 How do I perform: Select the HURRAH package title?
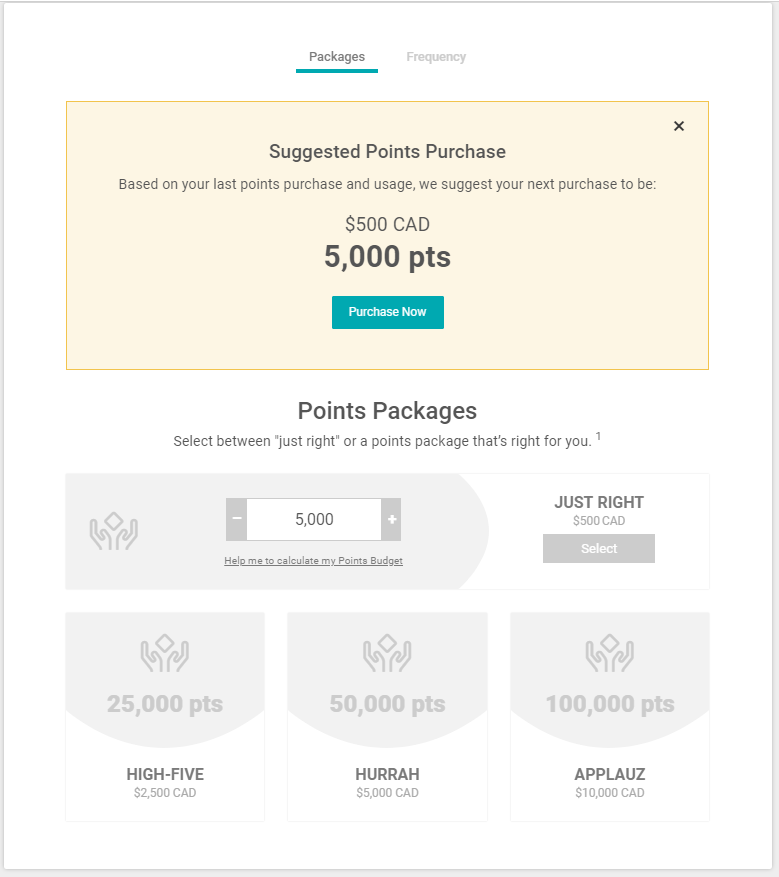(387, 774)
